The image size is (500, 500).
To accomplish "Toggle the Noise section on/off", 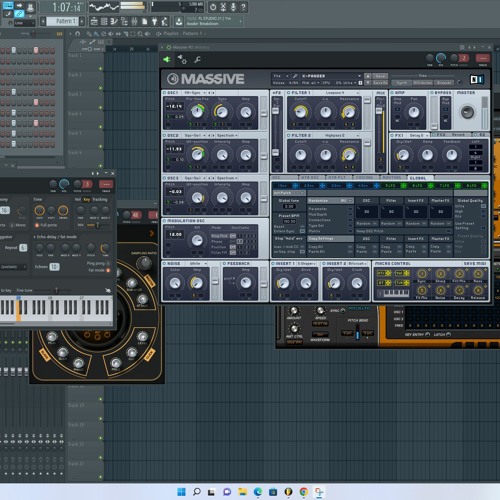I will coord(164,264).
